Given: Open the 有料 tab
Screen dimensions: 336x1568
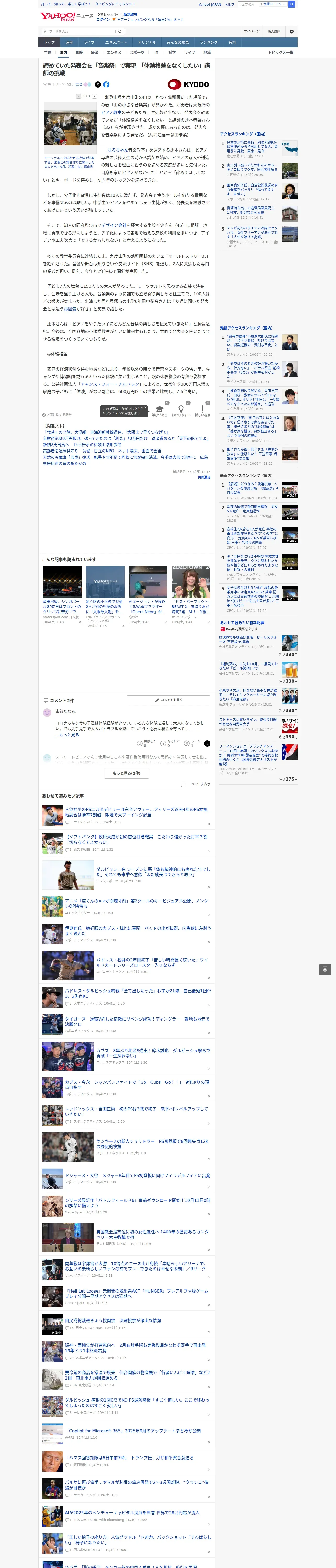Looking at the screenshot, I should coord(232,43).
